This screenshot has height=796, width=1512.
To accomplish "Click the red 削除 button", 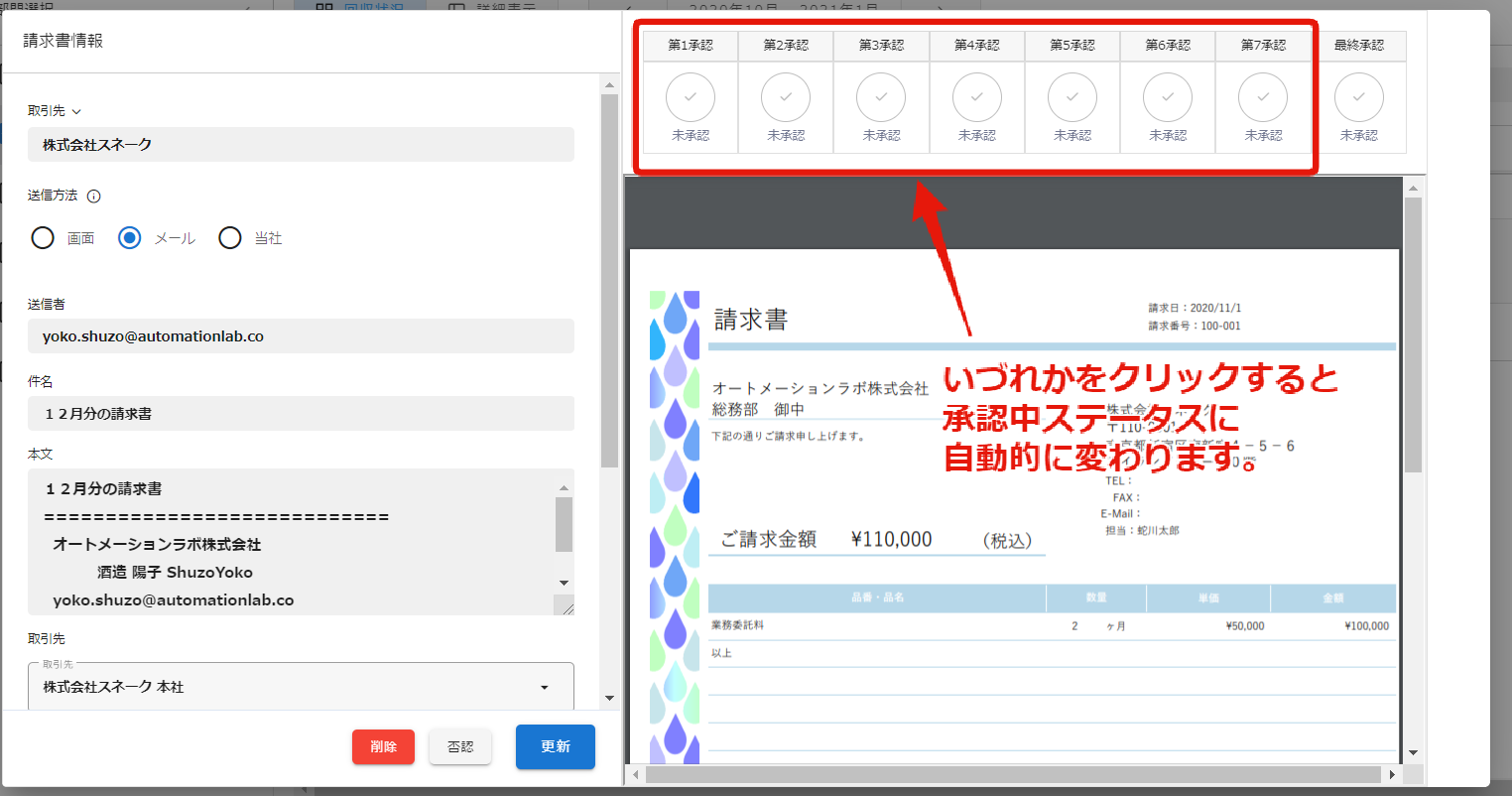I will [383, 746].
